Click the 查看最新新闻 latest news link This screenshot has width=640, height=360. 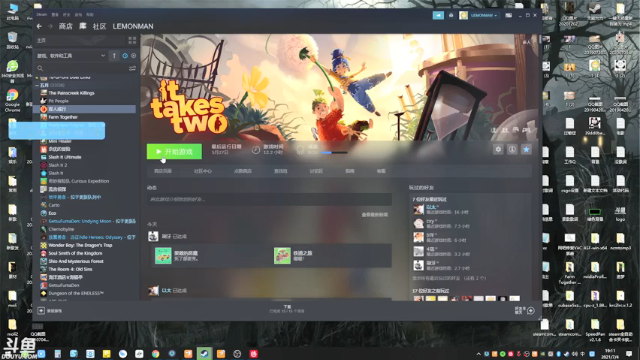[x=375, y=215]
